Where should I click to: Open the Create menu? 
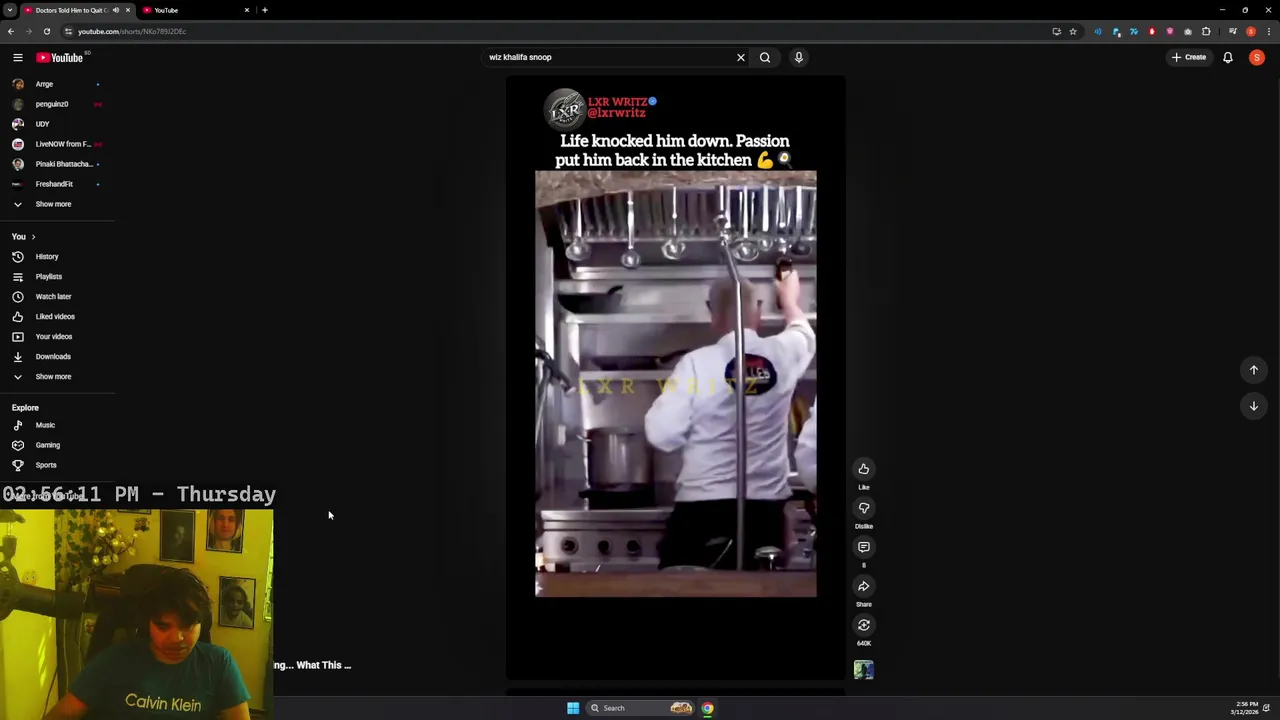pos(1189,57)
